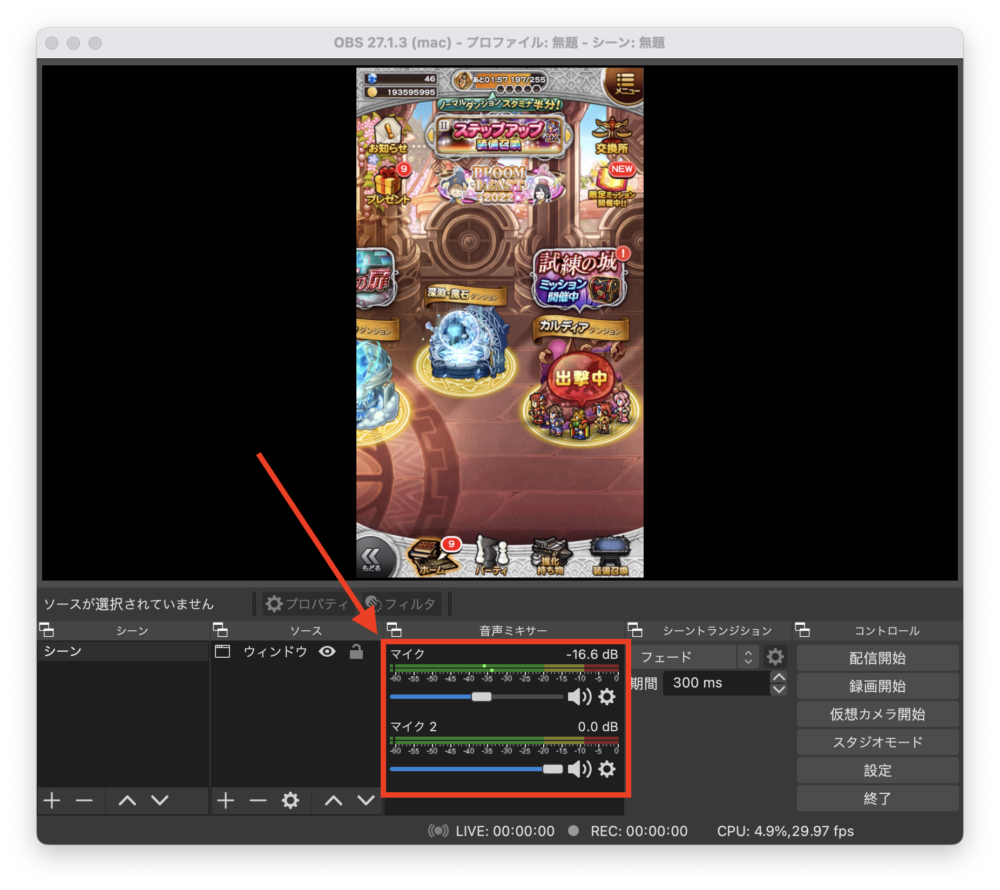The height and width of the screenshot is (890, 1000).
Task: Enable スタジオモード
Action: [878, 742]
